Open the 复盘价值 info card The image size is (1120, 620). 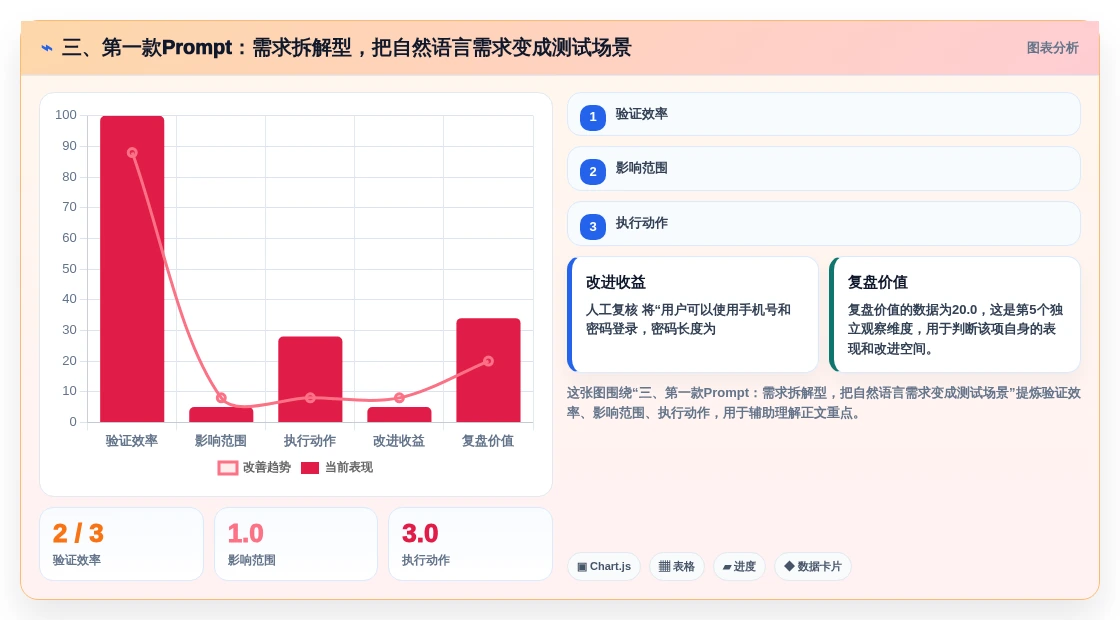[955, 314]
